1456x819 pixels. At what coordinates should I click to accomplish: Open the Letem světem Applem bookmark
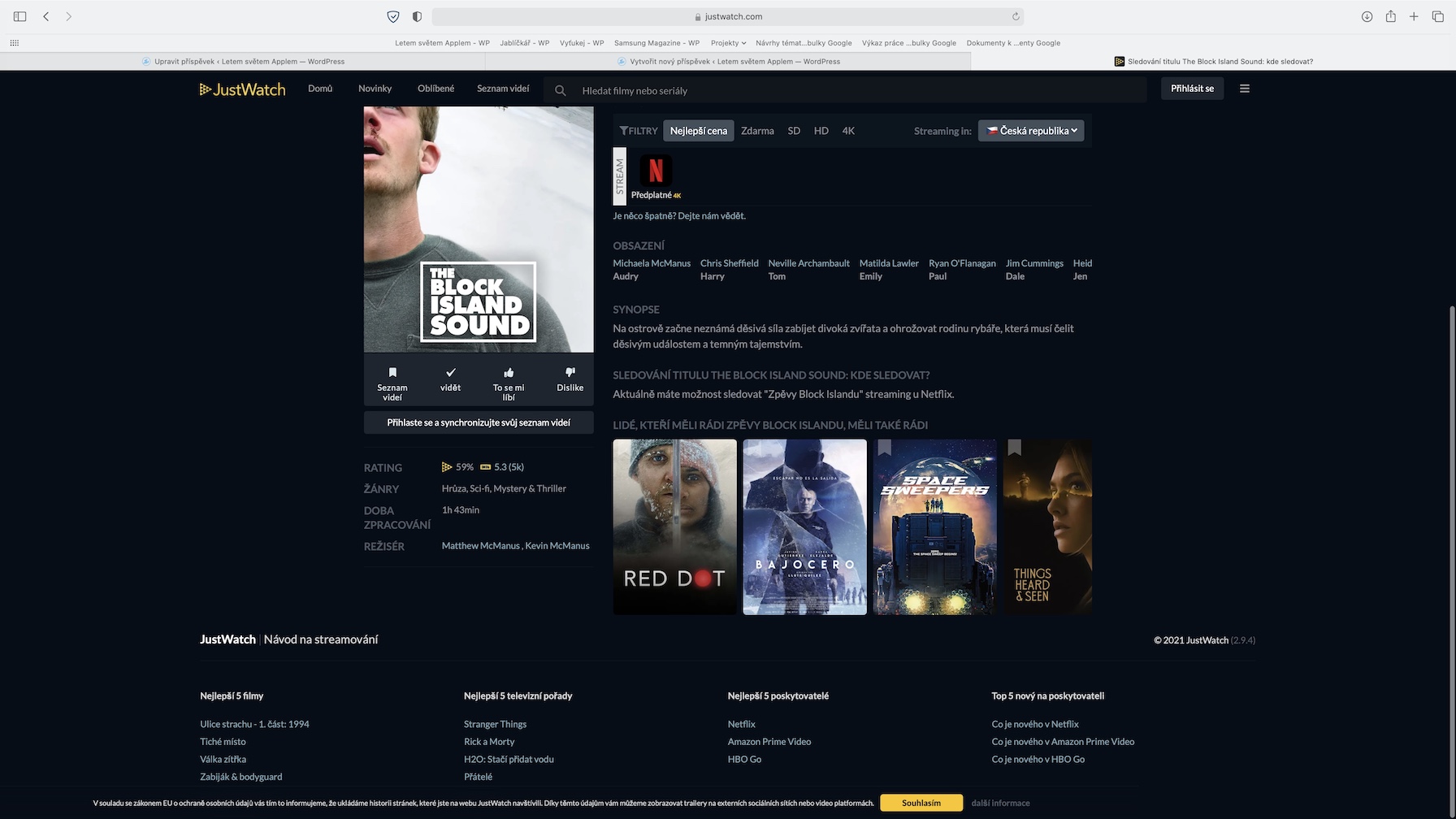pos(442,43)
